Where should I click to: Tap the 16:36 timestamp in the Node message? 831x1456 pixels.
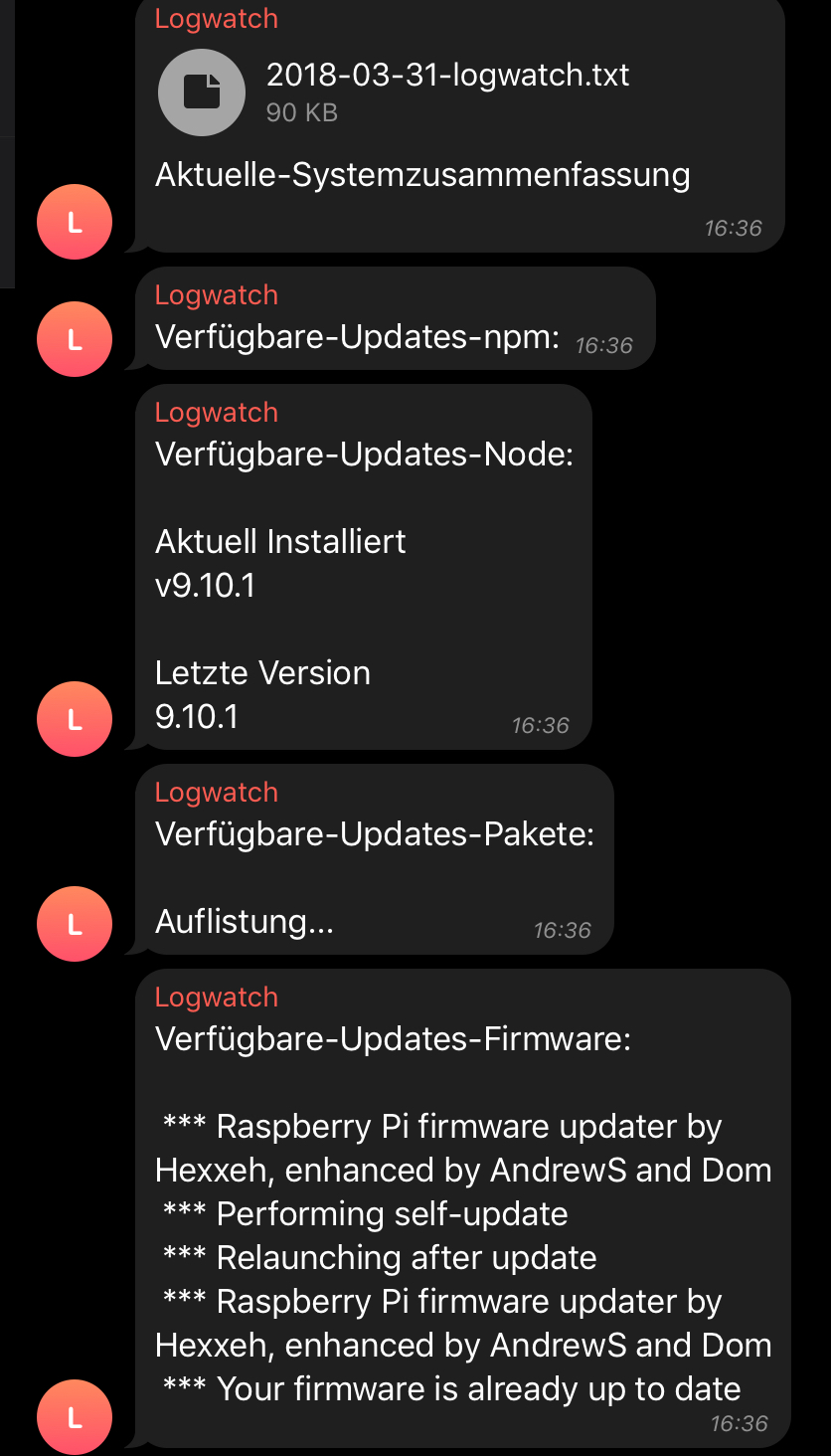541,725
